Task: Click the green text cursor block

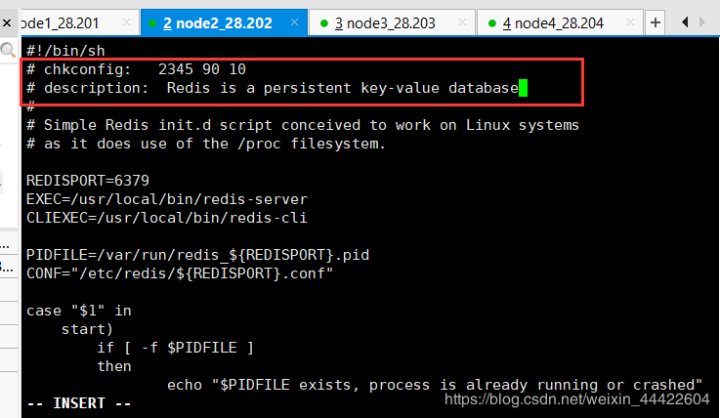Action: (x=523, y=88)
